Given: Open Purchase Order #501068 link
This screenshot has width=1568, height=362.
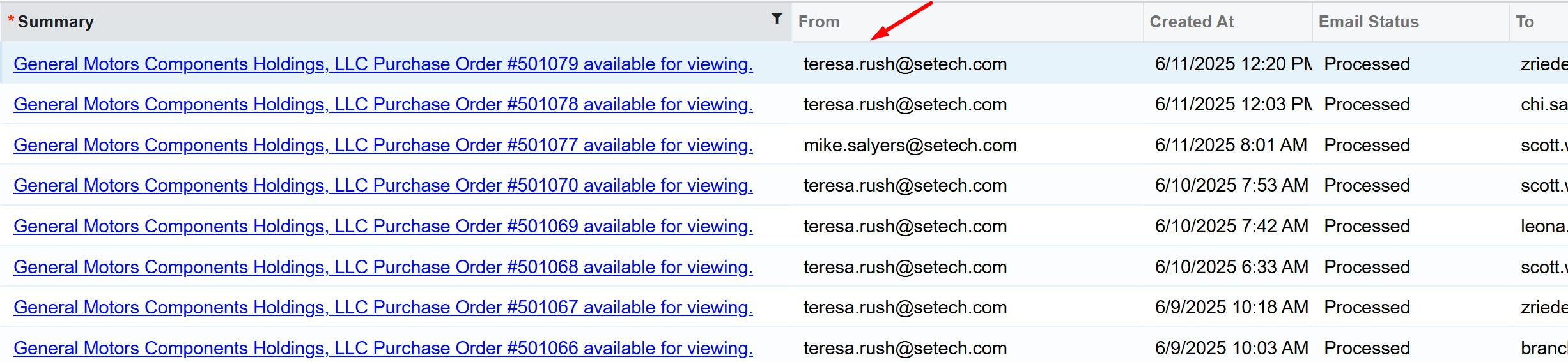Looking at the screenshot, I should (x=383, y=267).
